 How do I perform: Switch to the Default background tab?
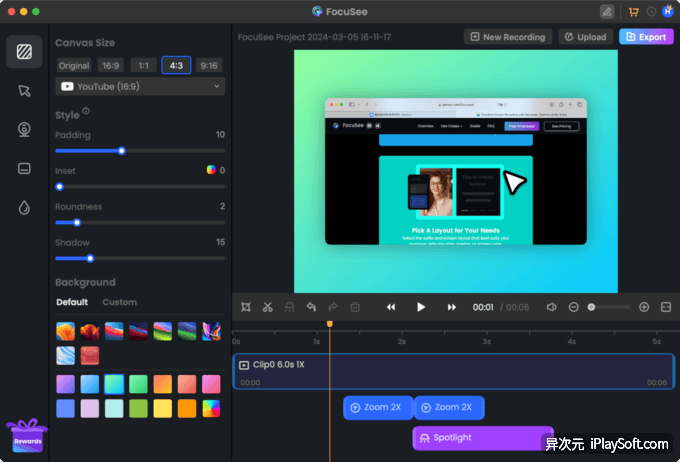[72, 302]
